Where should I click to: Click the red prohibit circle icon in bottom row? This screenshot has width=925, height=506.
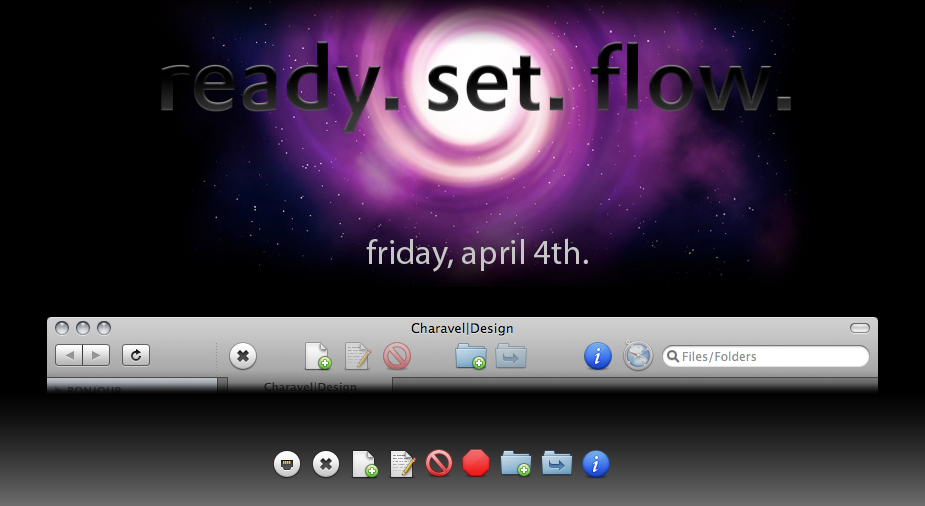point(439,464)
